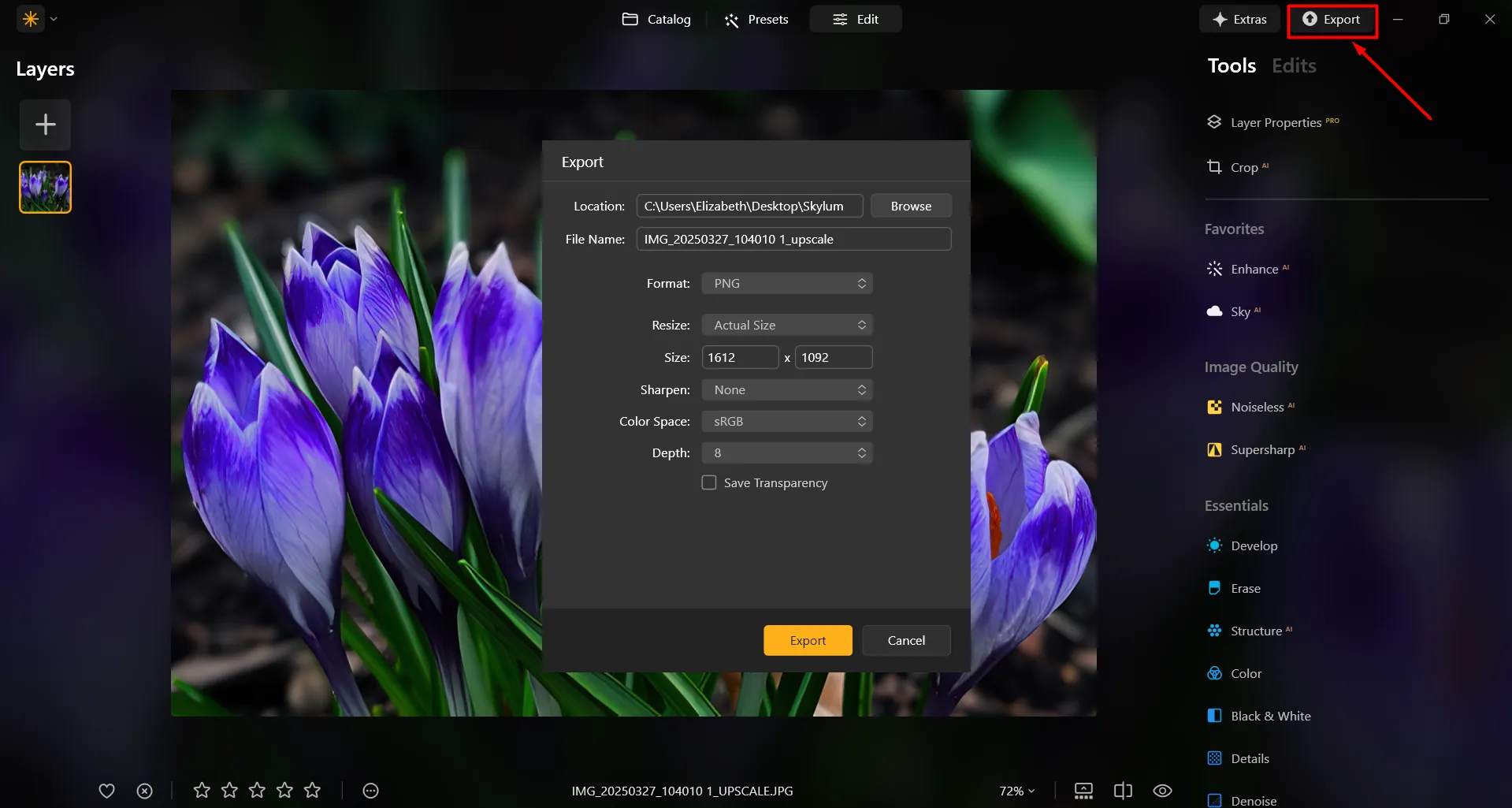Click the width field showing 1612

click(740, 357)
